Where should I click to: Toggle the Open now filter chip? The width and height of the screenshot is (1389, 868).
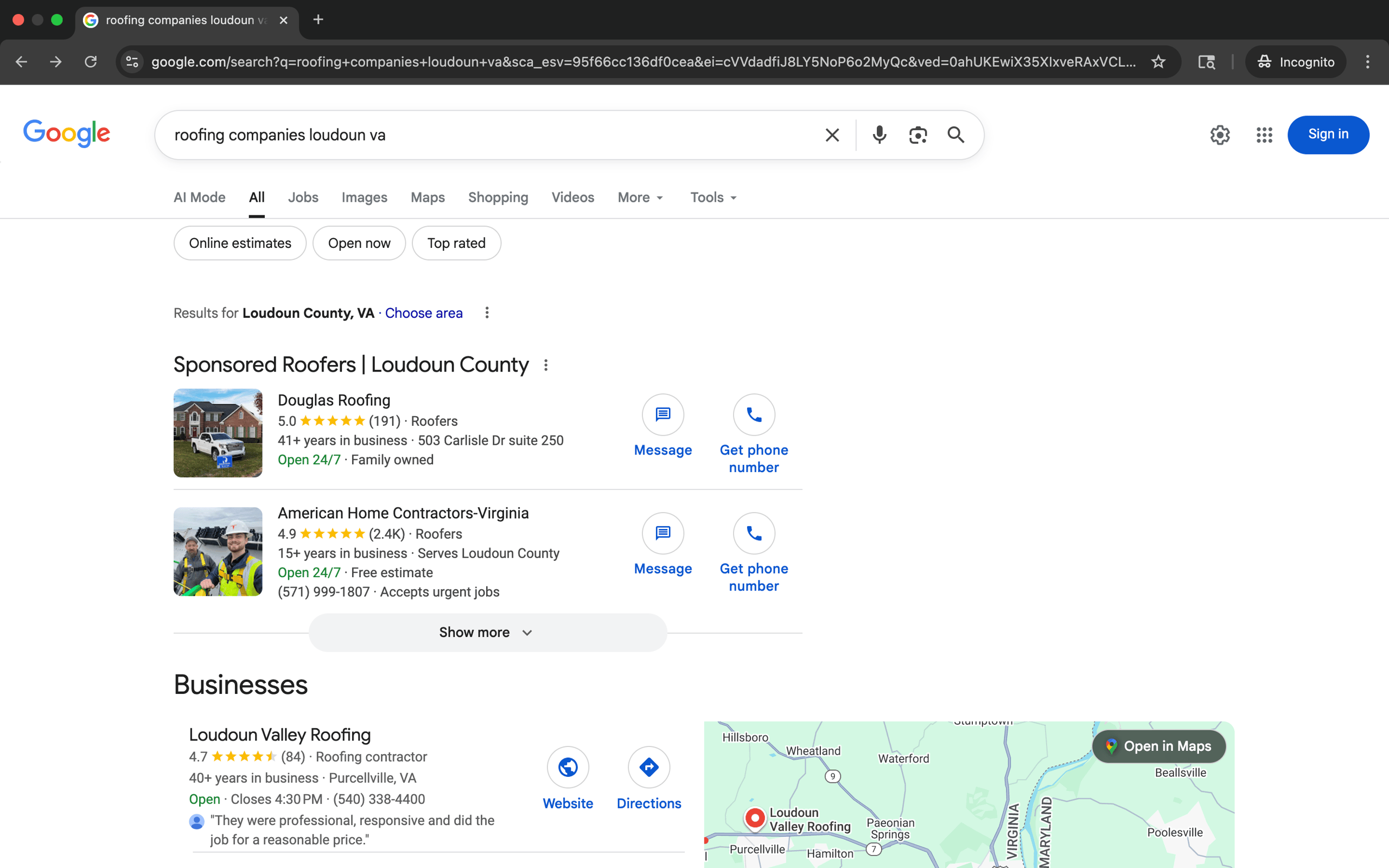coord(359,244)
